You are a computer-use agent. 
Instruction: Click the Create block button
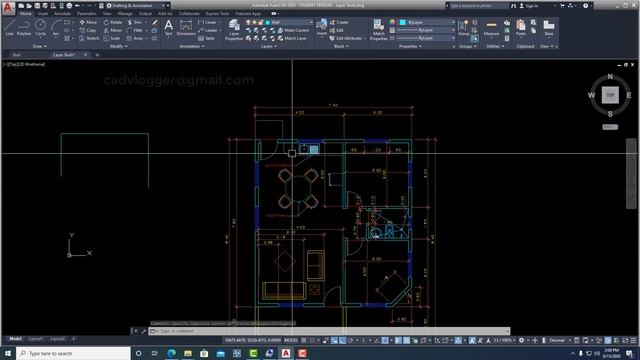click(339, 22)
